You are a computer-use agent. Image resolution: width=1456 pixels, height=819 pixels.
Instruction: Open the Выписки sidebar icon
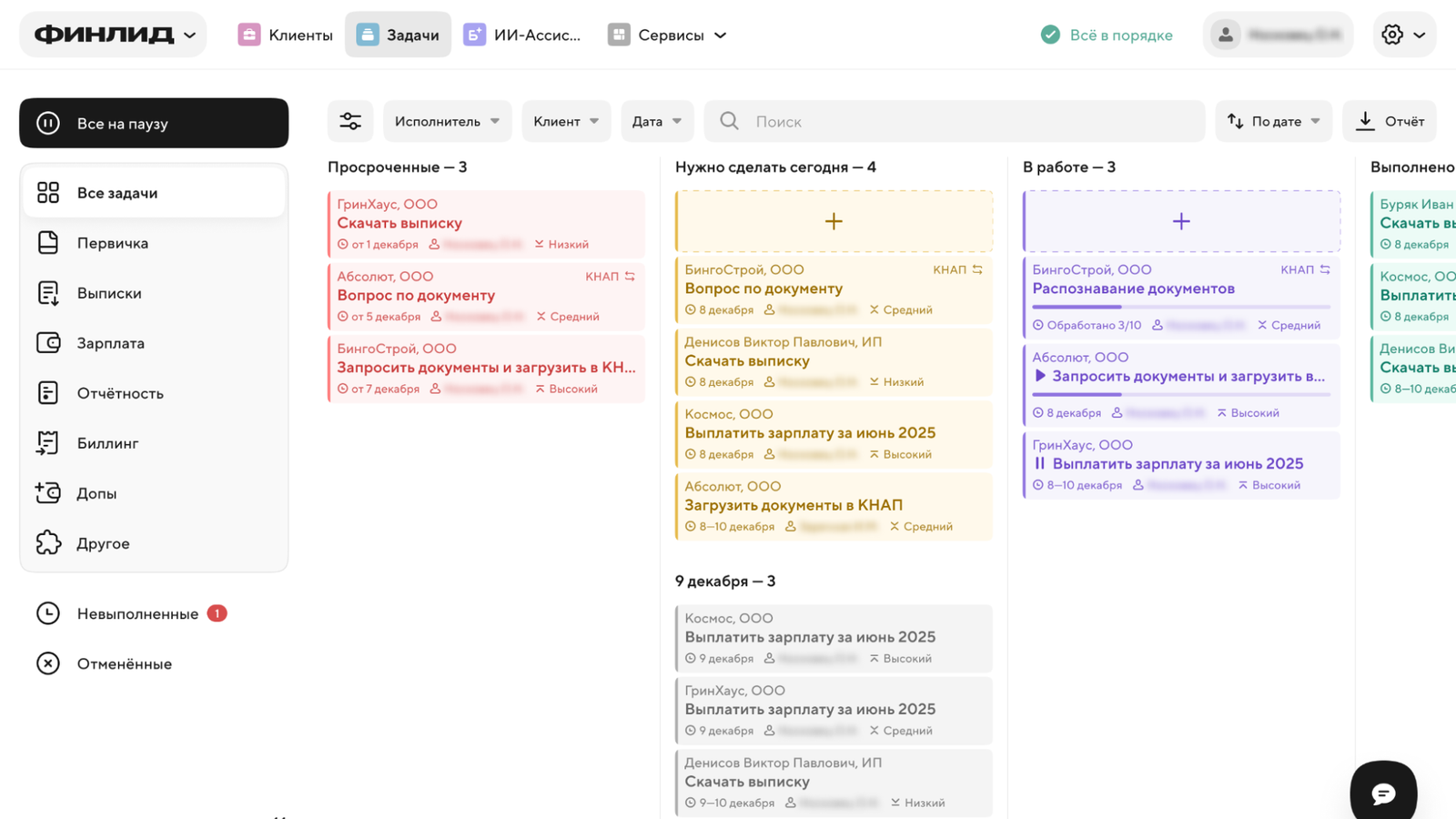coord(48,293)
